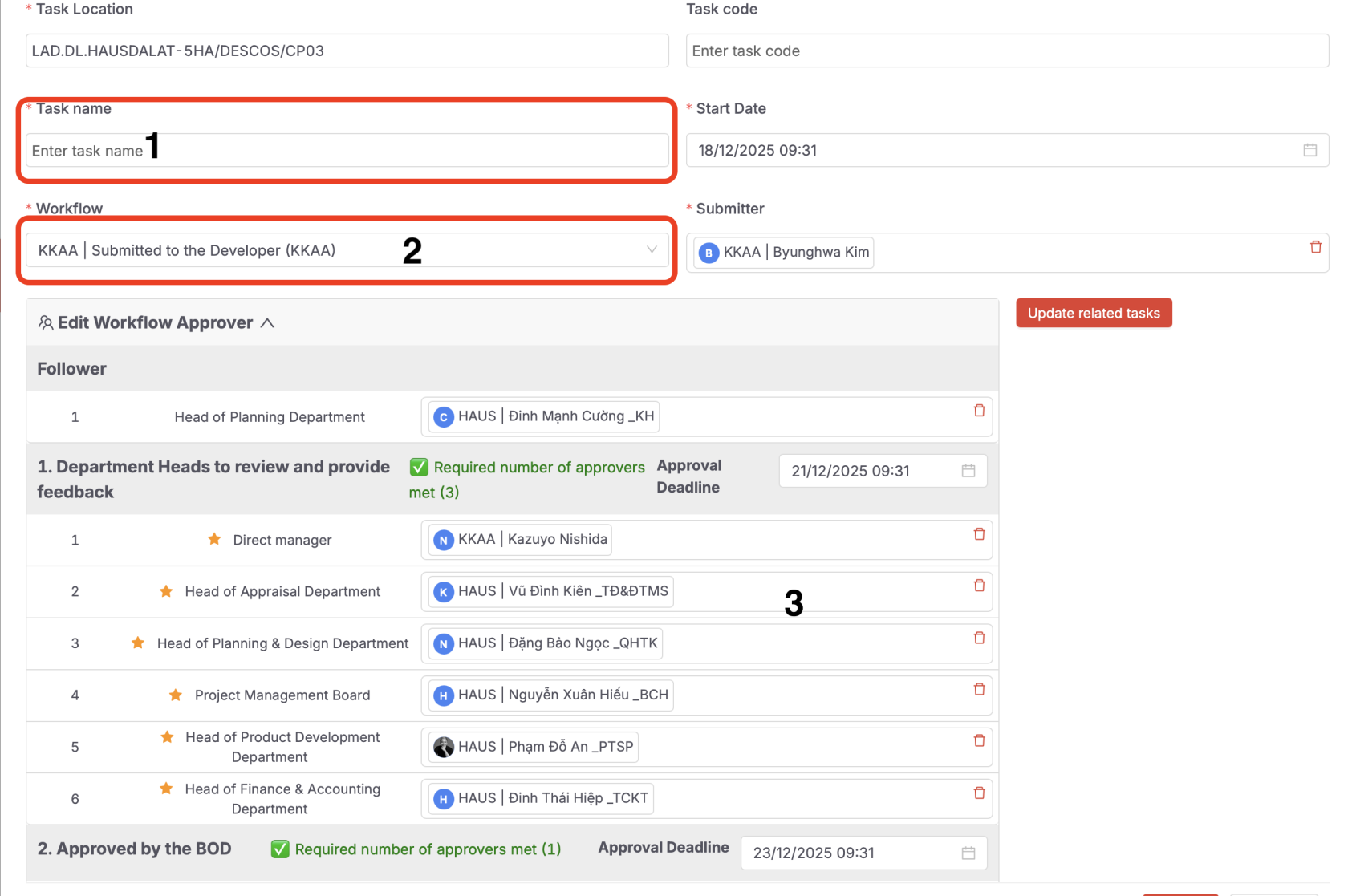The width and height of the screenshot is (1348, 896).
Task: Click the Update related tasks button
Action: pyautogui.click(x=1093, y=313)
